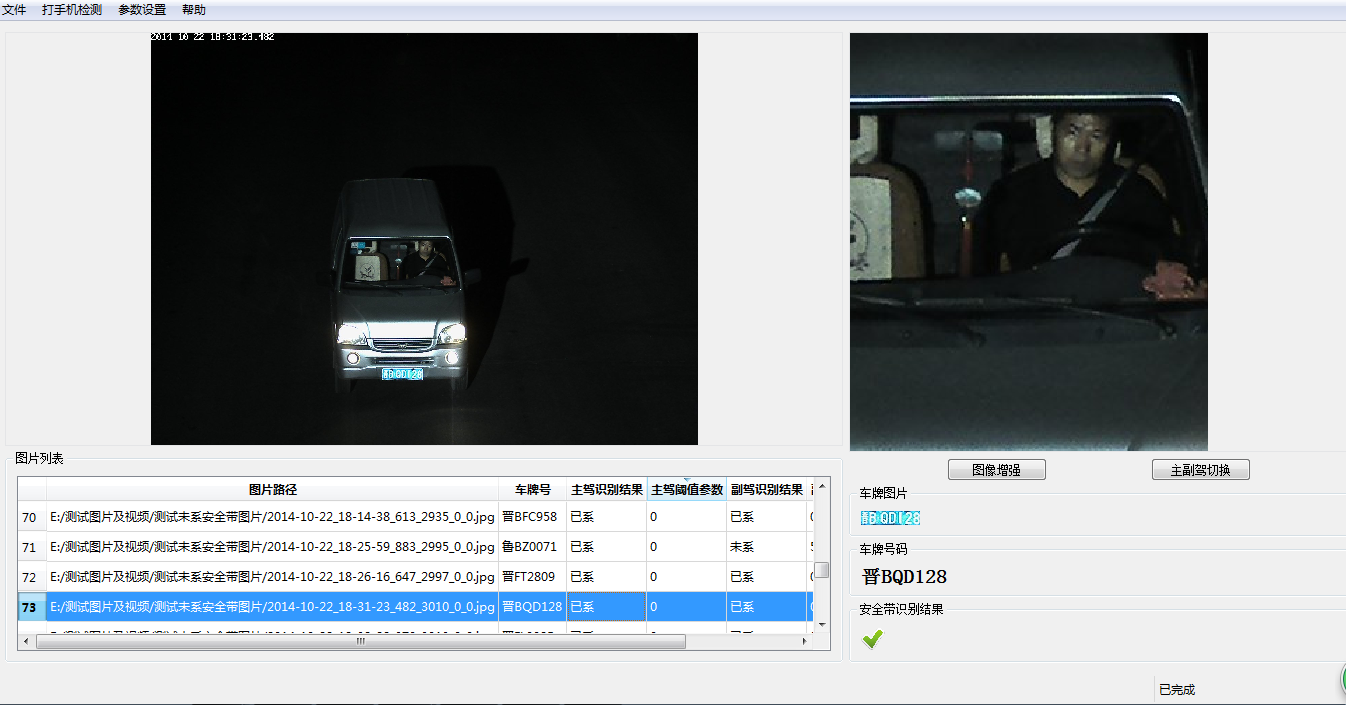Click the 车牌号 column header
The image size is (1346, 705).
click(x=532, y=490)
